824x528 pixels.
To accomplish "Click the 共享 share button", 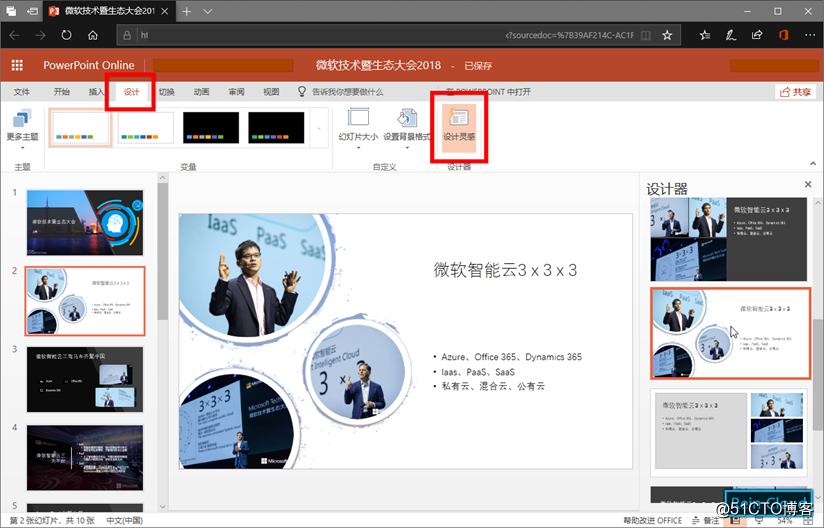I will [x=796, y=92].
